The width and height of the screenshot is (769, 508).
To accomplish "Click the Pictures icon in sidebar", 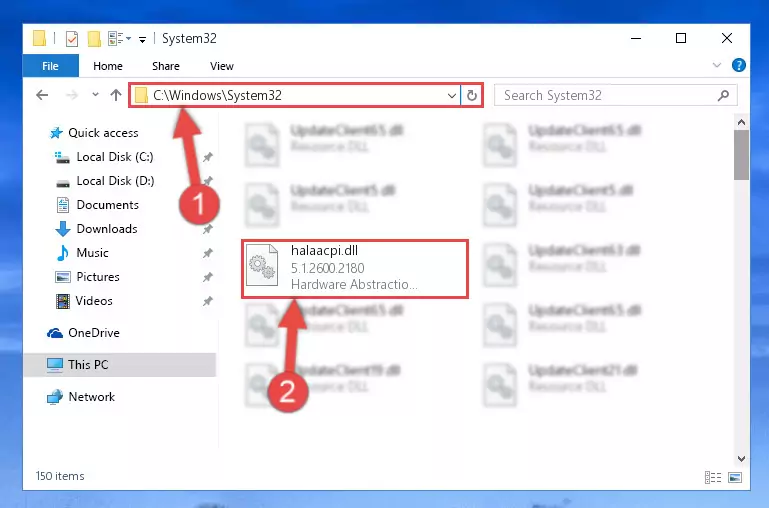I will (x=63, y=277).
